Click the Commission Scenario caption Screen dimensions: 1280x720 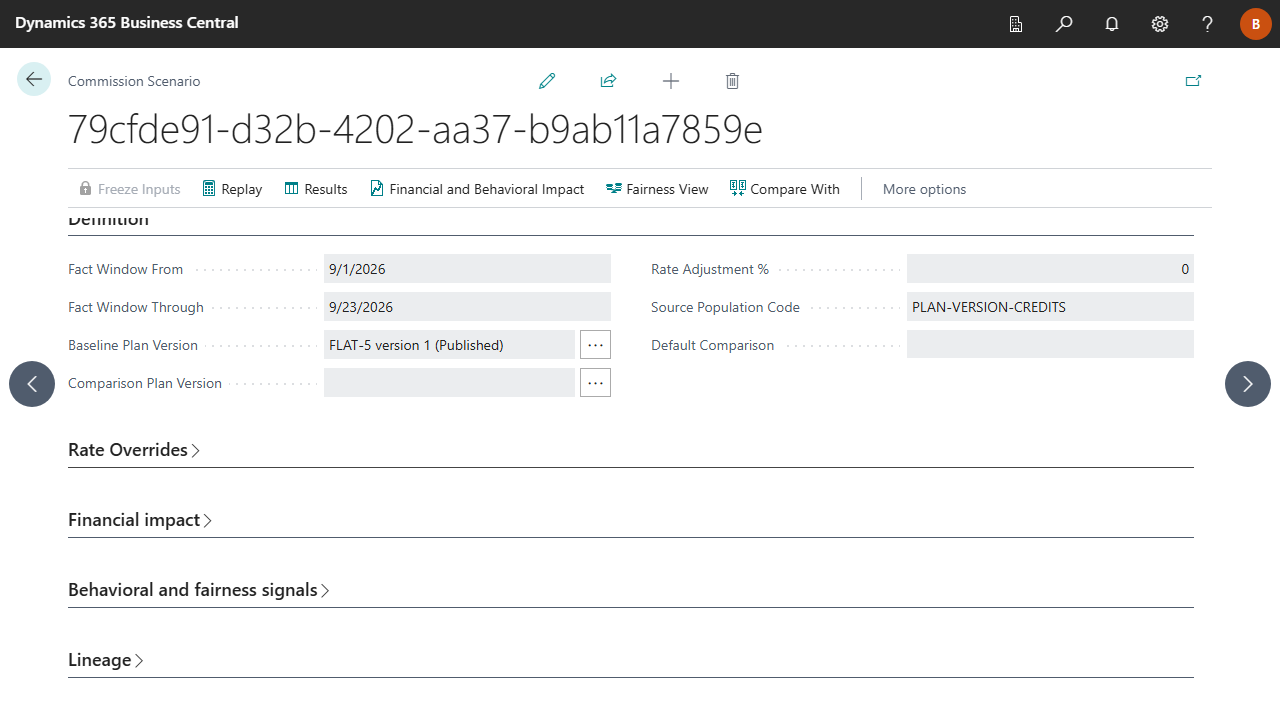point(134,81)
